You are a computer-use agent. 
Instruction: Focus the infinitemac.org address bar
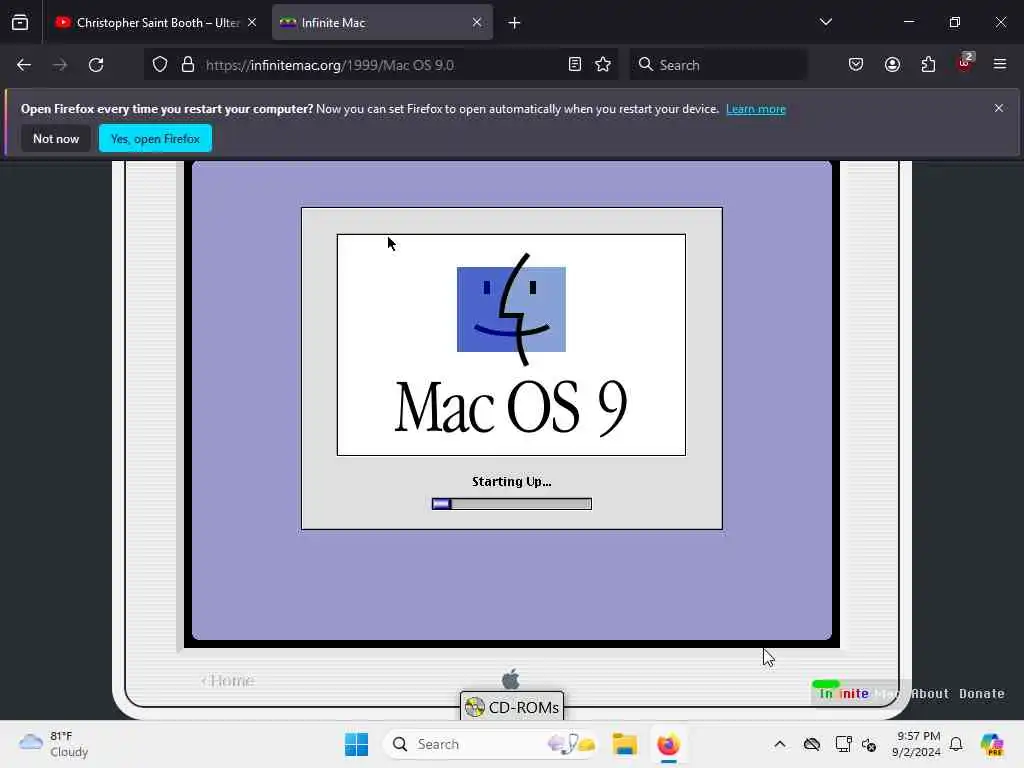click(x=382, y=65)
